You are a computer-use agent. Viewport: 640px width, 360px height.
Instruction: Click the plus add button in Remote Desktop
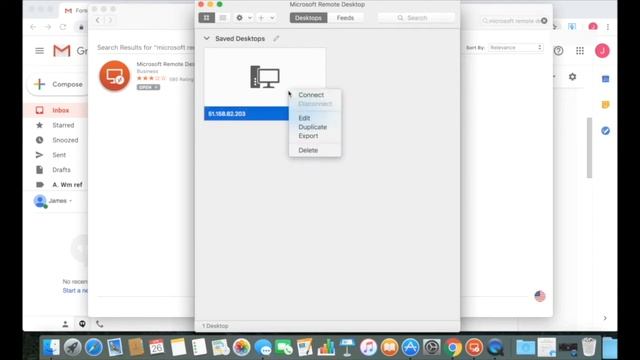pyautogui.click(x=261, y=18)
